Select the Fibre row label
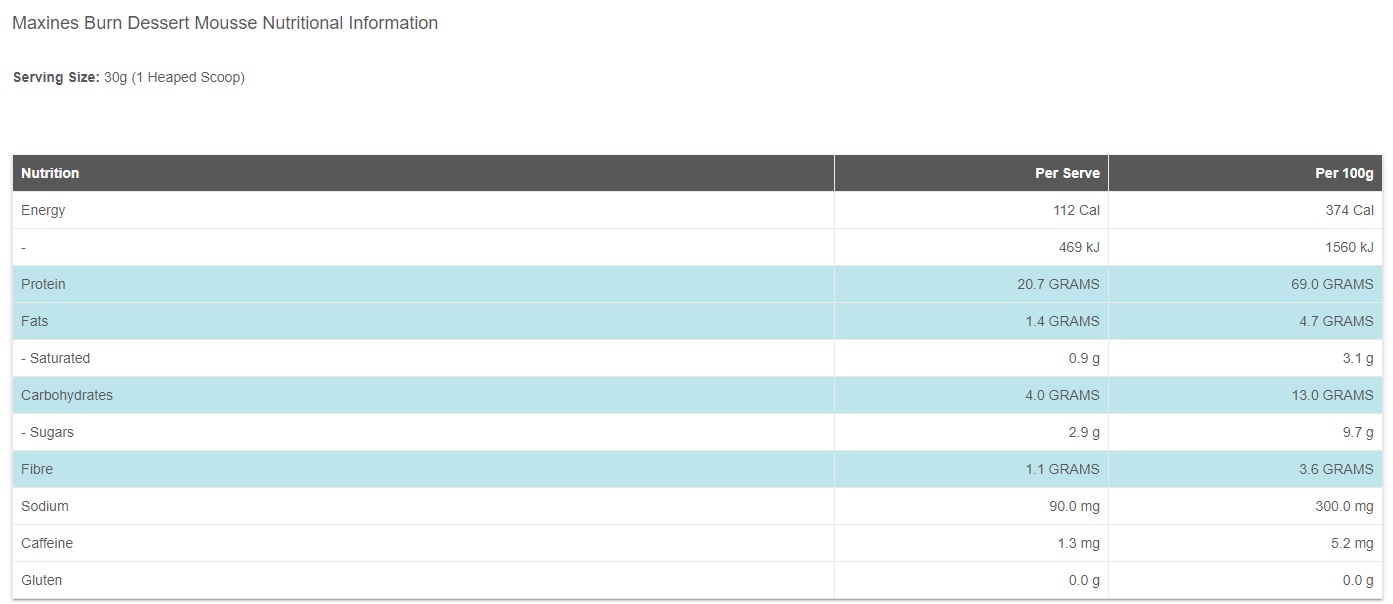The height and width of the screenshot is (604, 1393). [37, 469]
